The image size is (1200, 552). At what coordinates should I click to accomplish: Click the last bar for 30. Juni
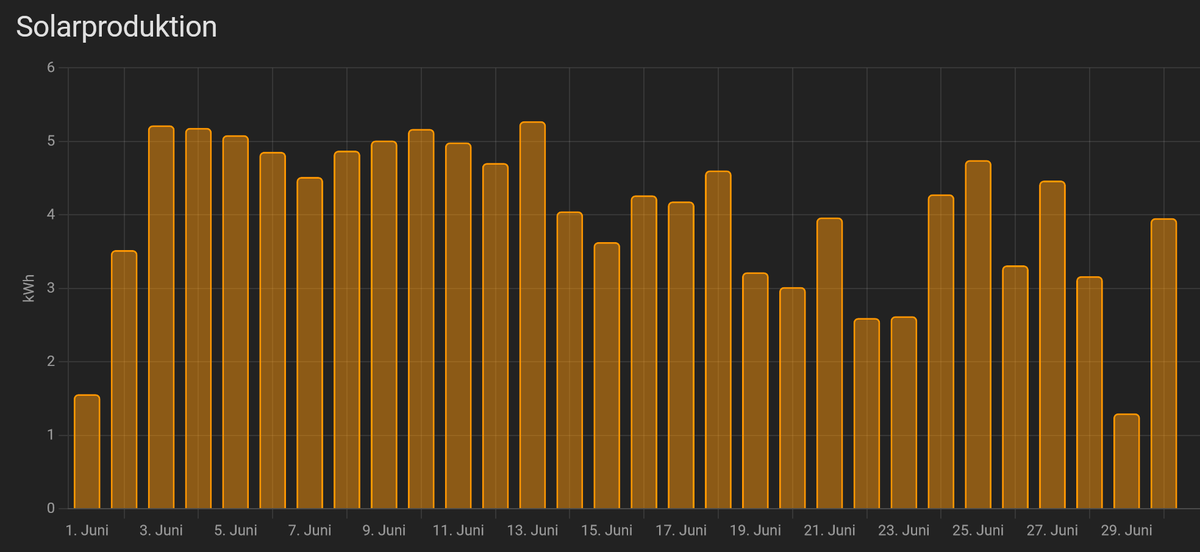[x=1164, y=364]
